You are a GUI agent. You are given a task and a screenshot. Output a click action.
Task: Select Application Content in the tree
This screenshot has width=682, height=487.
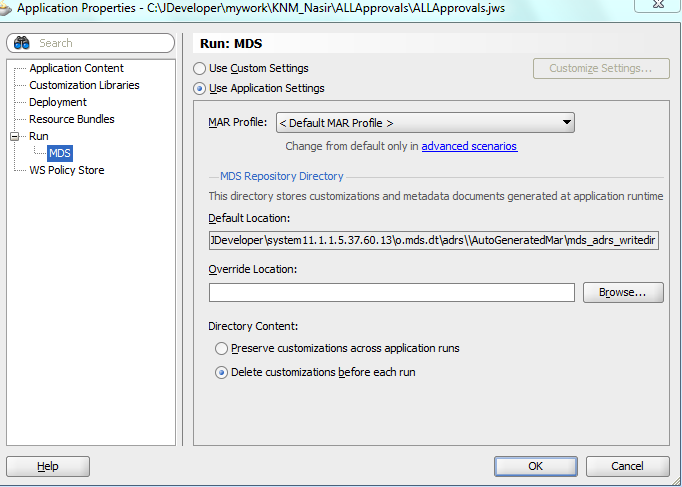pos(77,68)
